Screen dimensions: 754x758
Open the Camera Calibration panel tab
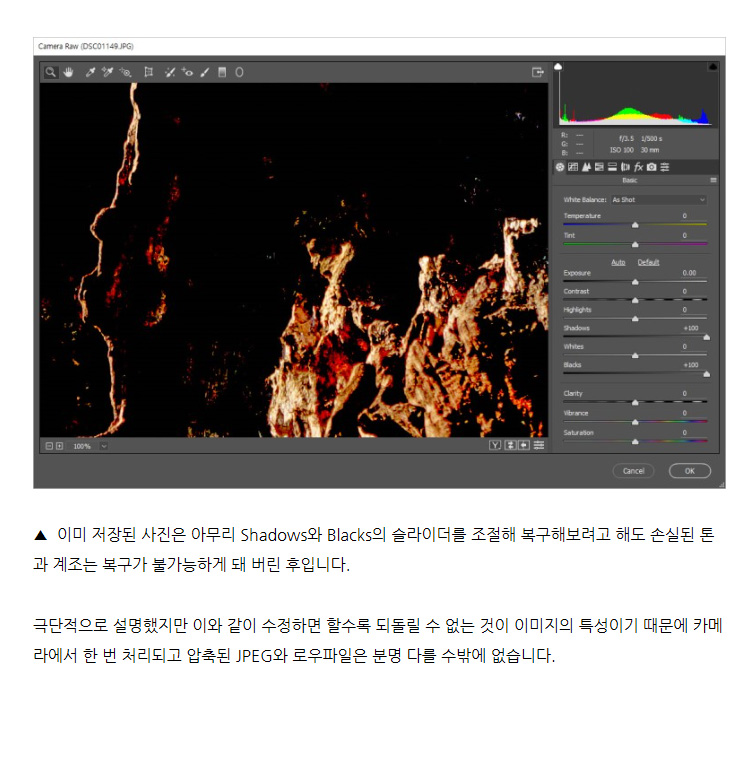[x=652, y=167]
